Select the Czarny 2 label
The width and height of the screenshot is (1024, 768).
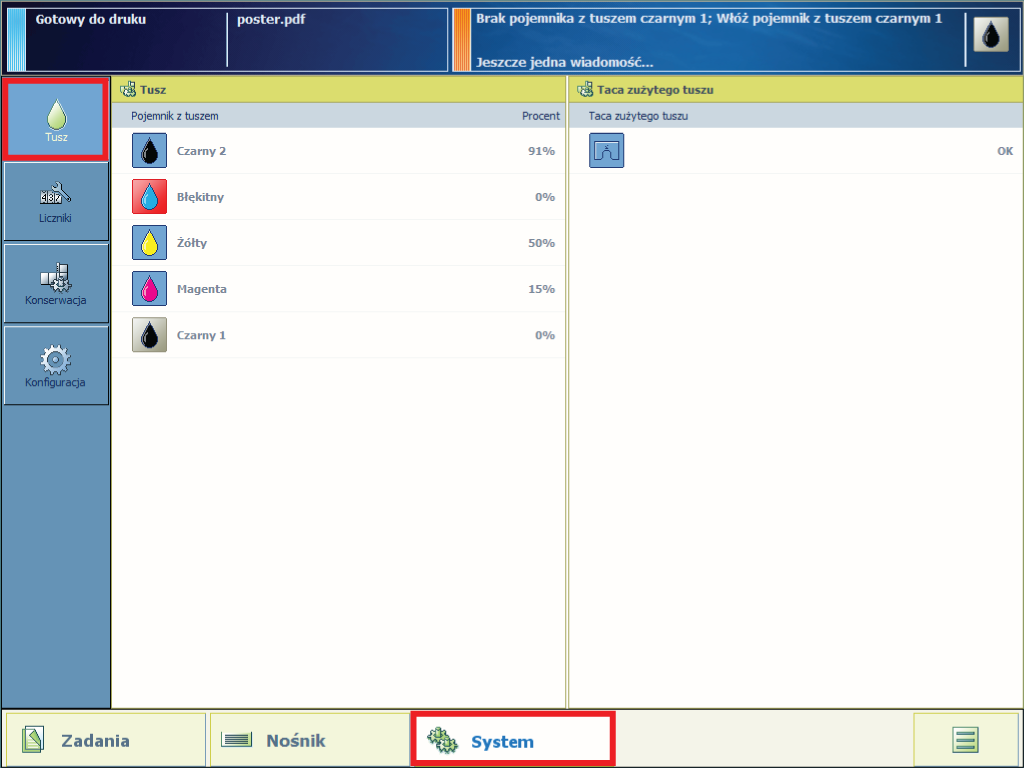click(201, 151)
